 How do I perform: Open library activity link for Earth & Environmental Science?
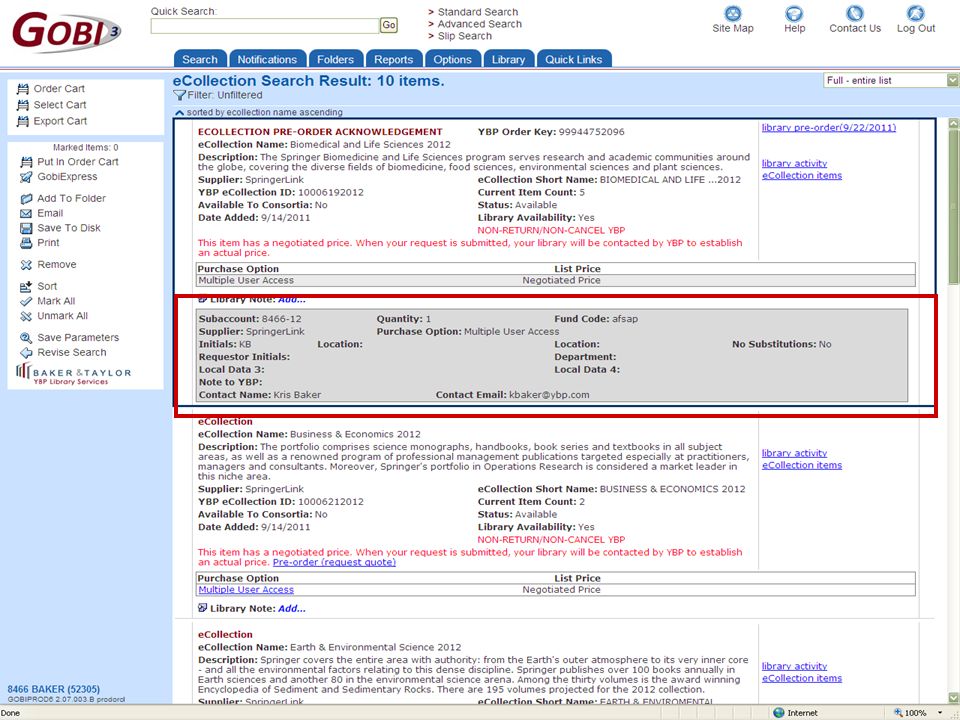(x=794, y=666)
